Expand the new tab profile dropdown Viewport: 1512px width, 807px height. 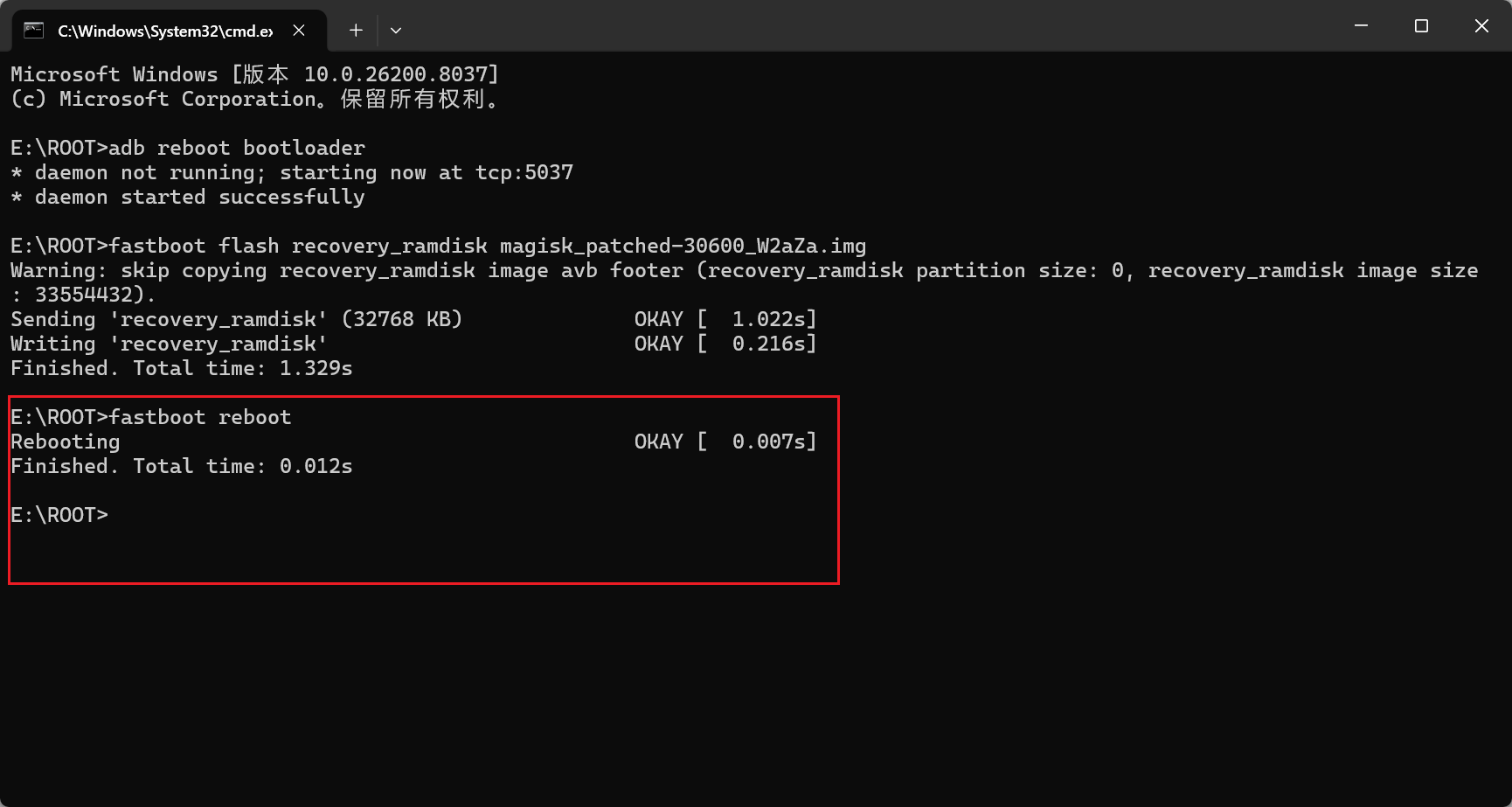396,31
